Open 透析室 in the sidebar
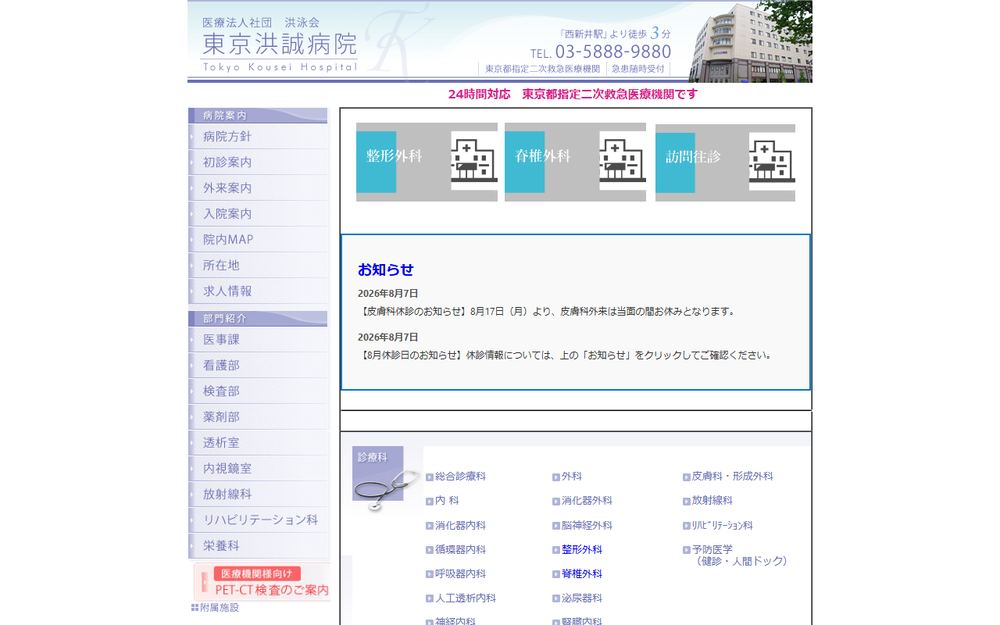1000x625 pixels. click(258, 443)
